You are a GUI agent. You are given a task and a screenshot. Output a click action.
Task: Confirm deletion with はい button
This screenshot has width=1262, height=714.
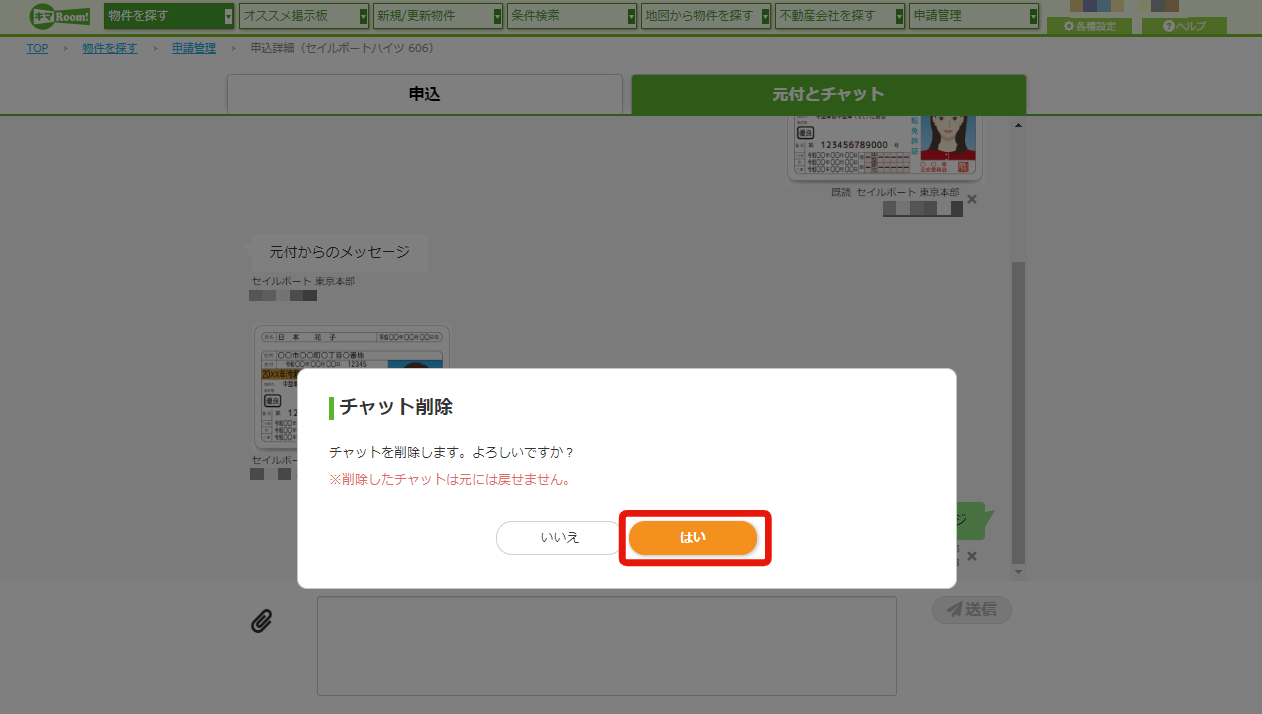(693, 538)
